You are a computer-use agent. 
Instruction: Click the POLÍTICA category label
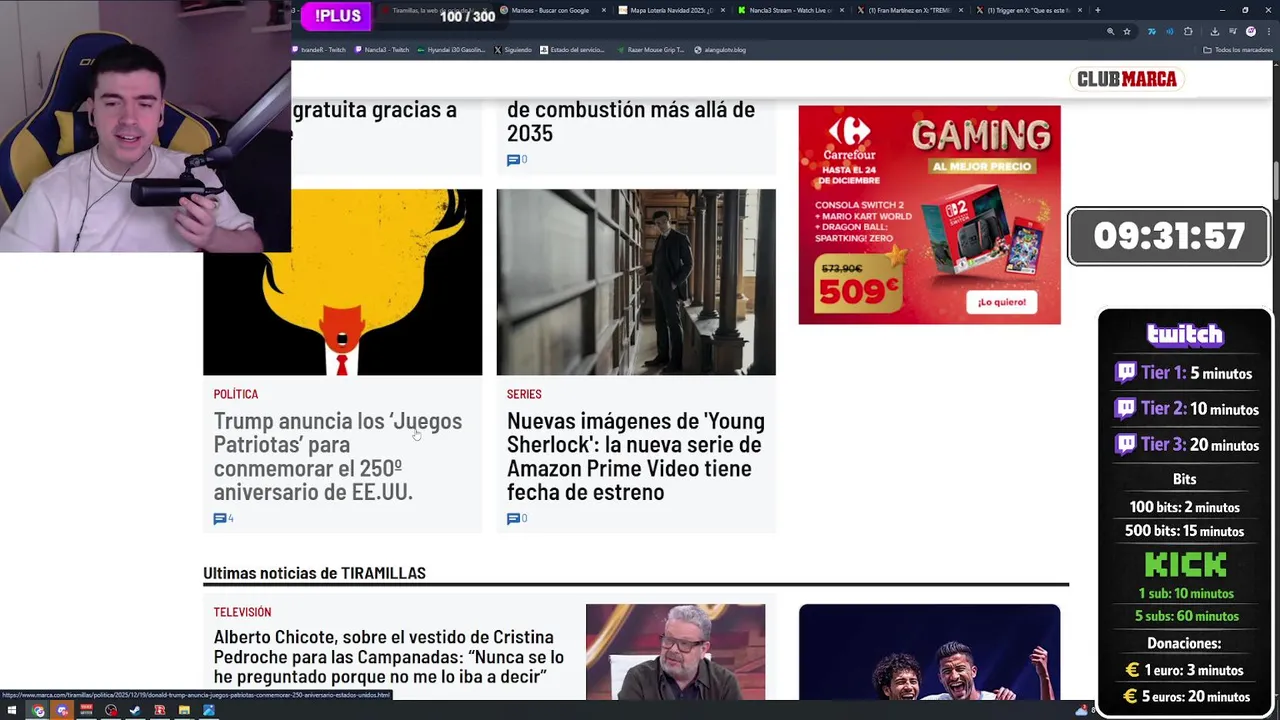click(x=236, y=394)
